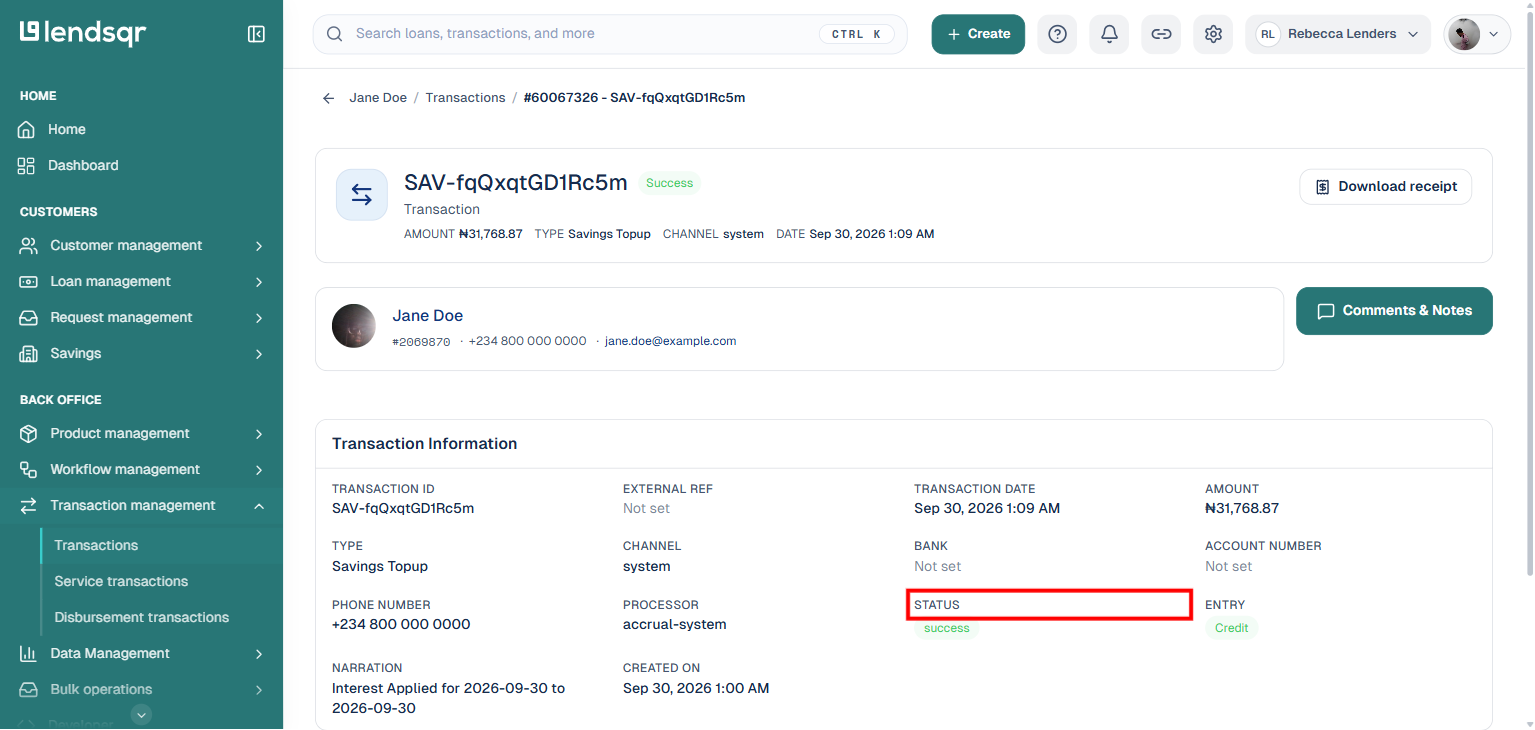Focus the search loans and transactions field

coord(610,34)
